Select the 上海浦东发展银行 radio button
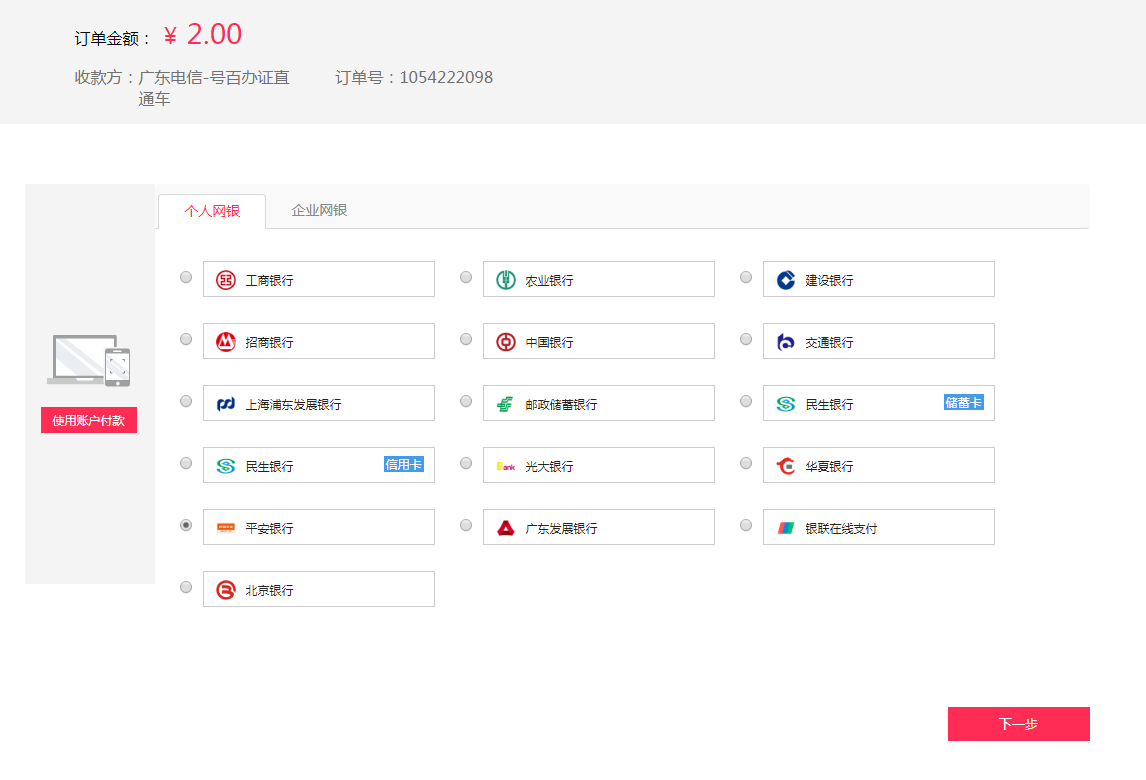 point(186,401)
